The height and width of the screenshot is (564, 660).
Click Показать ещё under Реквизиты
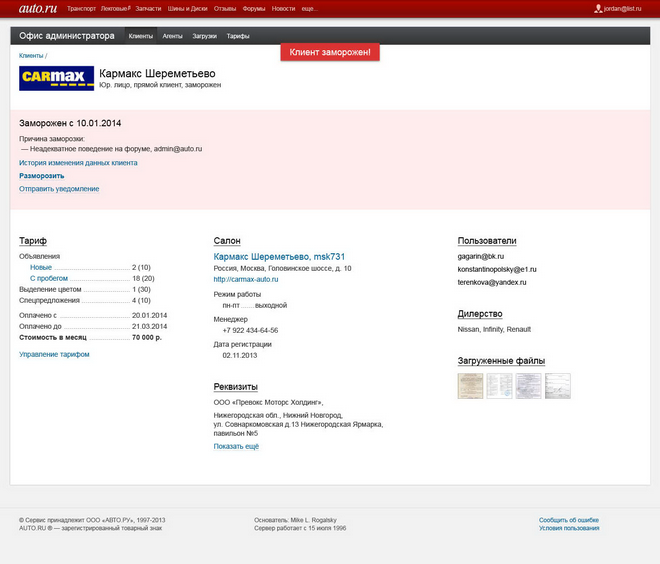click(x=236, y=447)
